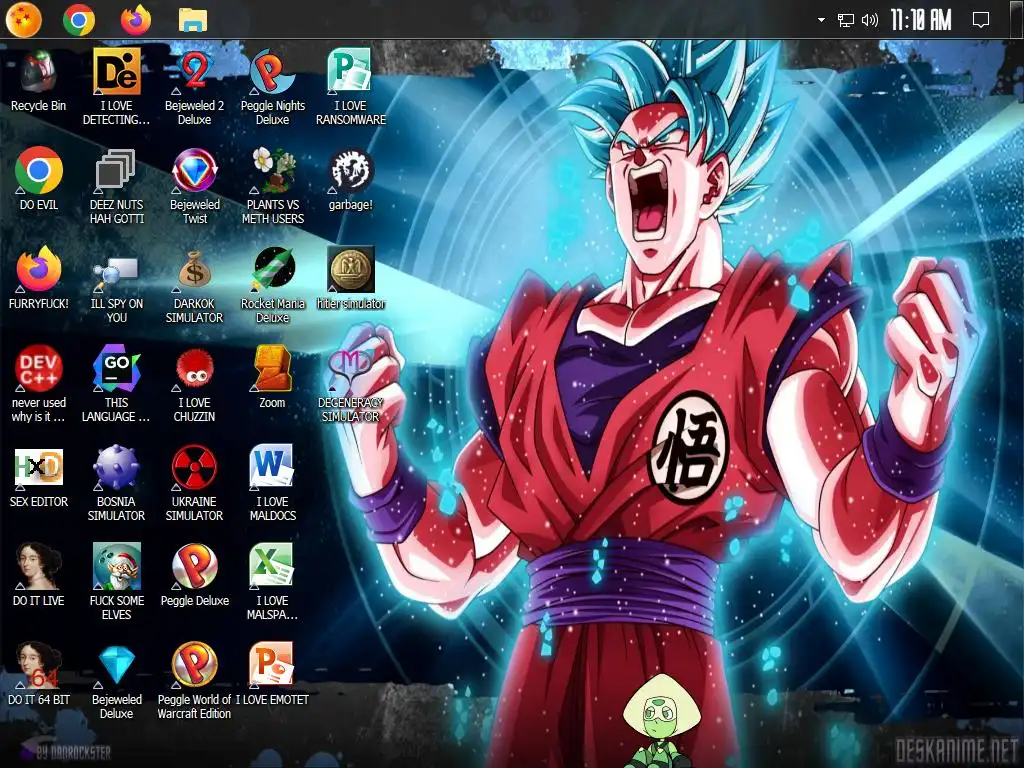
Task: Select I LOVE RANSOMWARE Publisher shortcut
Action: click(x=351, y=86)
